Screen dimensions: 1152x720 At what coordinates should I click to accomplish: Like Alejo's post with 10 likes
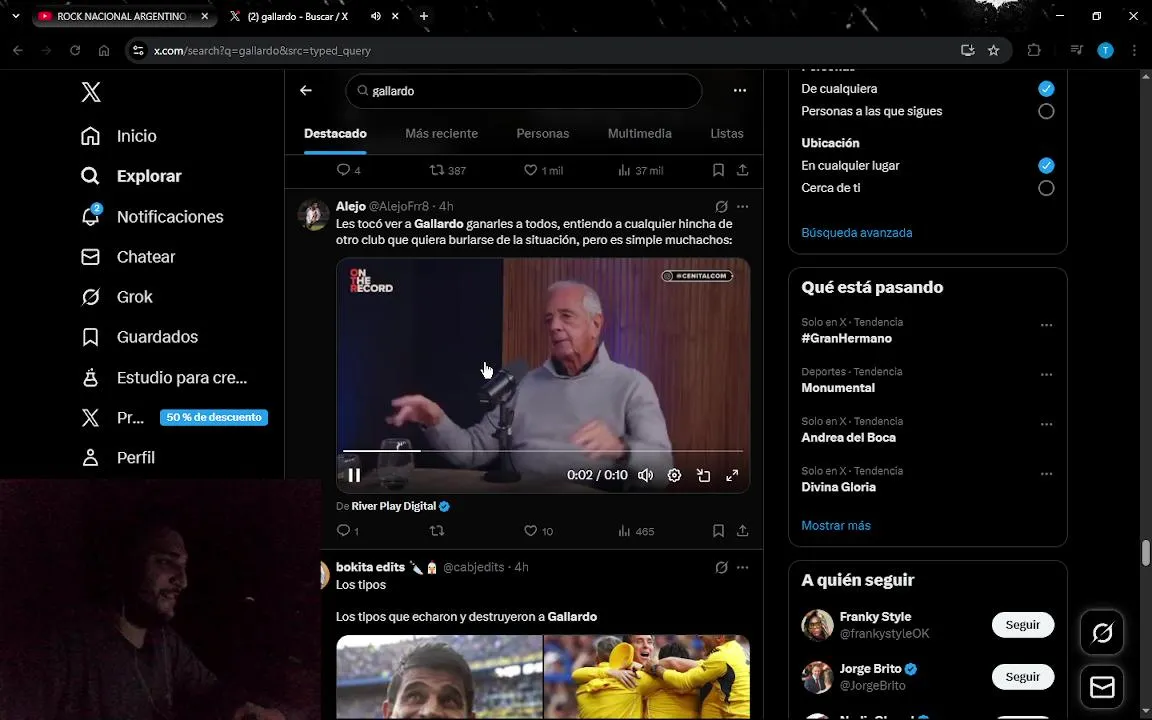coord(539,531)
